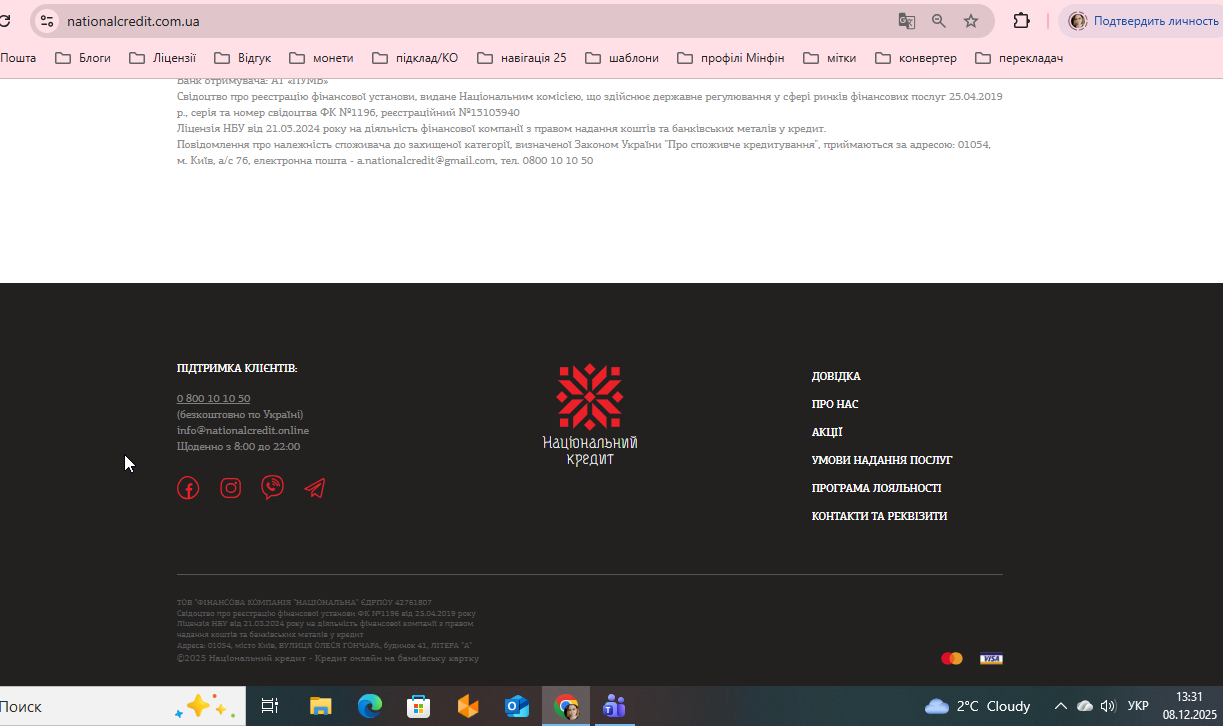Open УМОВИ НАДАННЯ ПОСЛУГ footer link

(882, 460)
